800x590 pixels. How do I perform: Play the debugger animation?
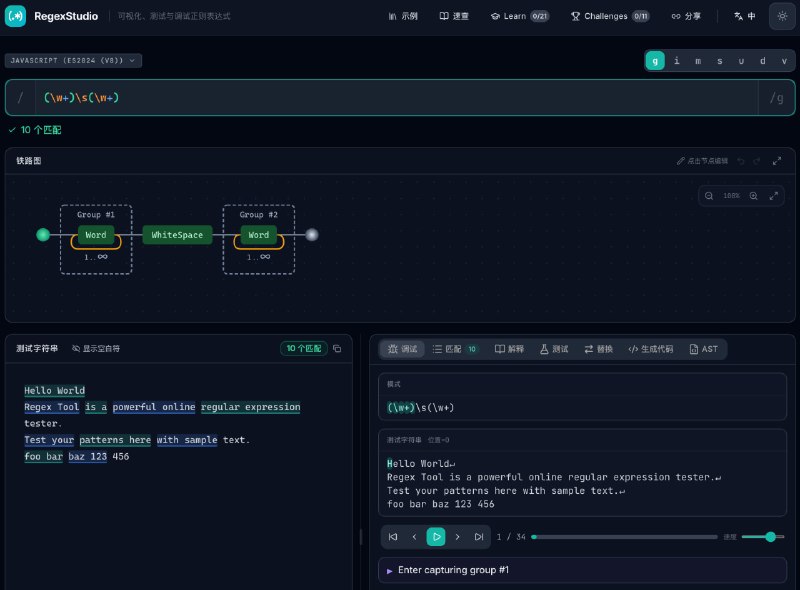(436, 537)
